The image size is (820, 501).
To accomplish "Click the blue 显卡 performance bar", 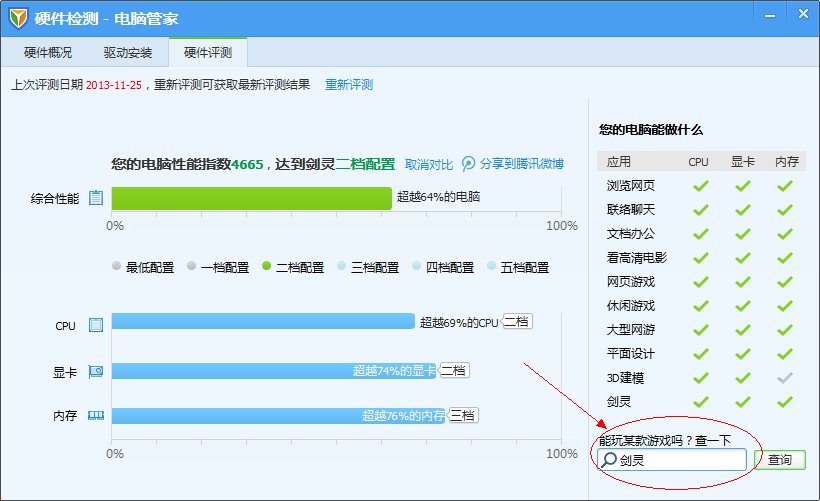I will 274,371.
